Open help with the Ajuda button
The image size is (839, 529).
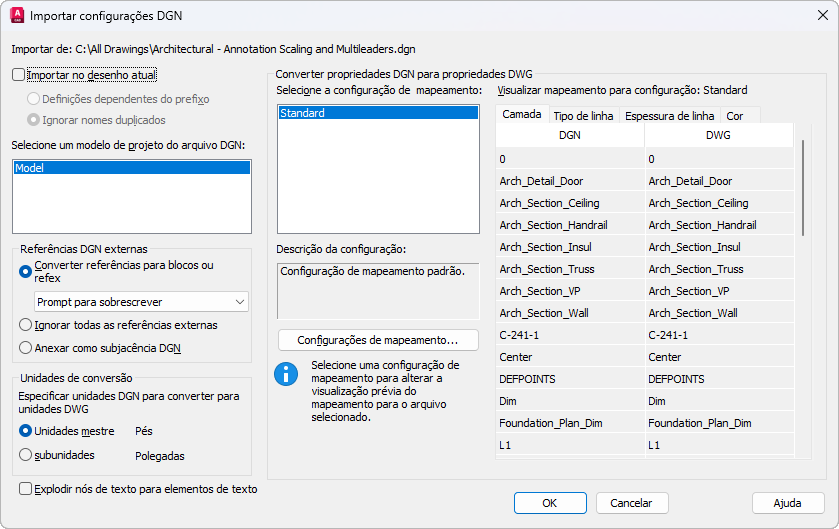[x=788, y=503]
